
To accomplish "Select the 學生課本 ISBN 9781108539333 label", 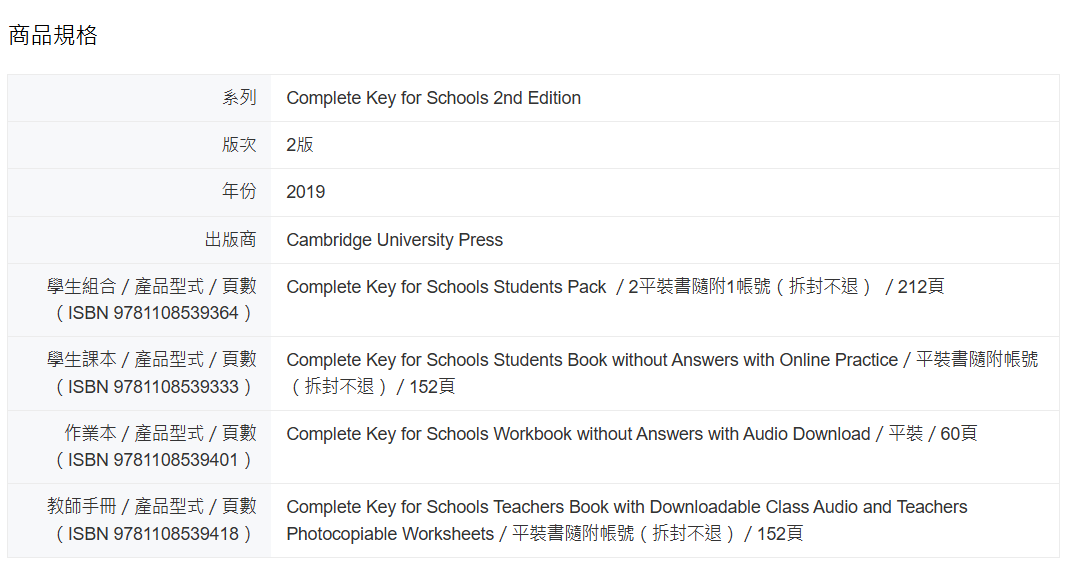I will (152, 373).
